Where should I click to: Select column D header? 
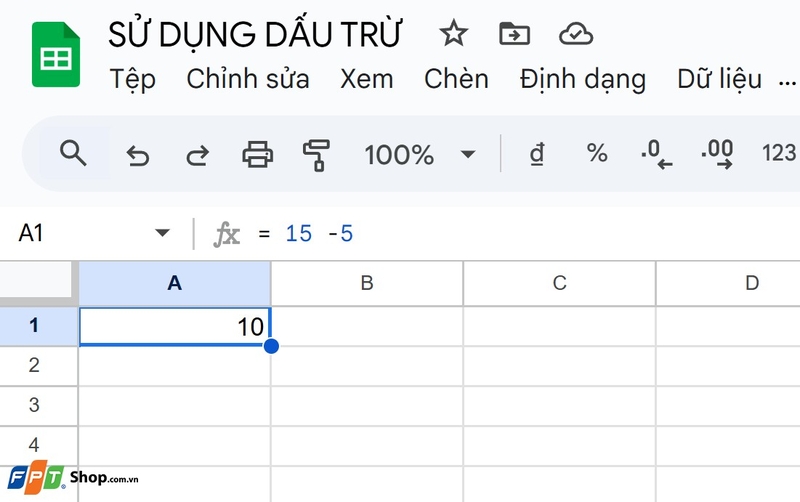[728, 283]
